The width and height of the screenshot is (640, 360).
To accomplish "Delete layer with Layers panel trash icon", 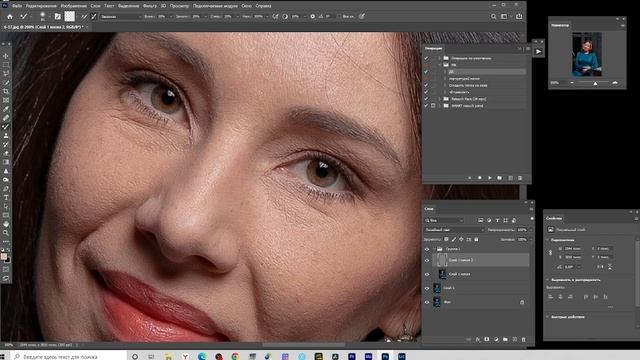I will pos(524,339).
